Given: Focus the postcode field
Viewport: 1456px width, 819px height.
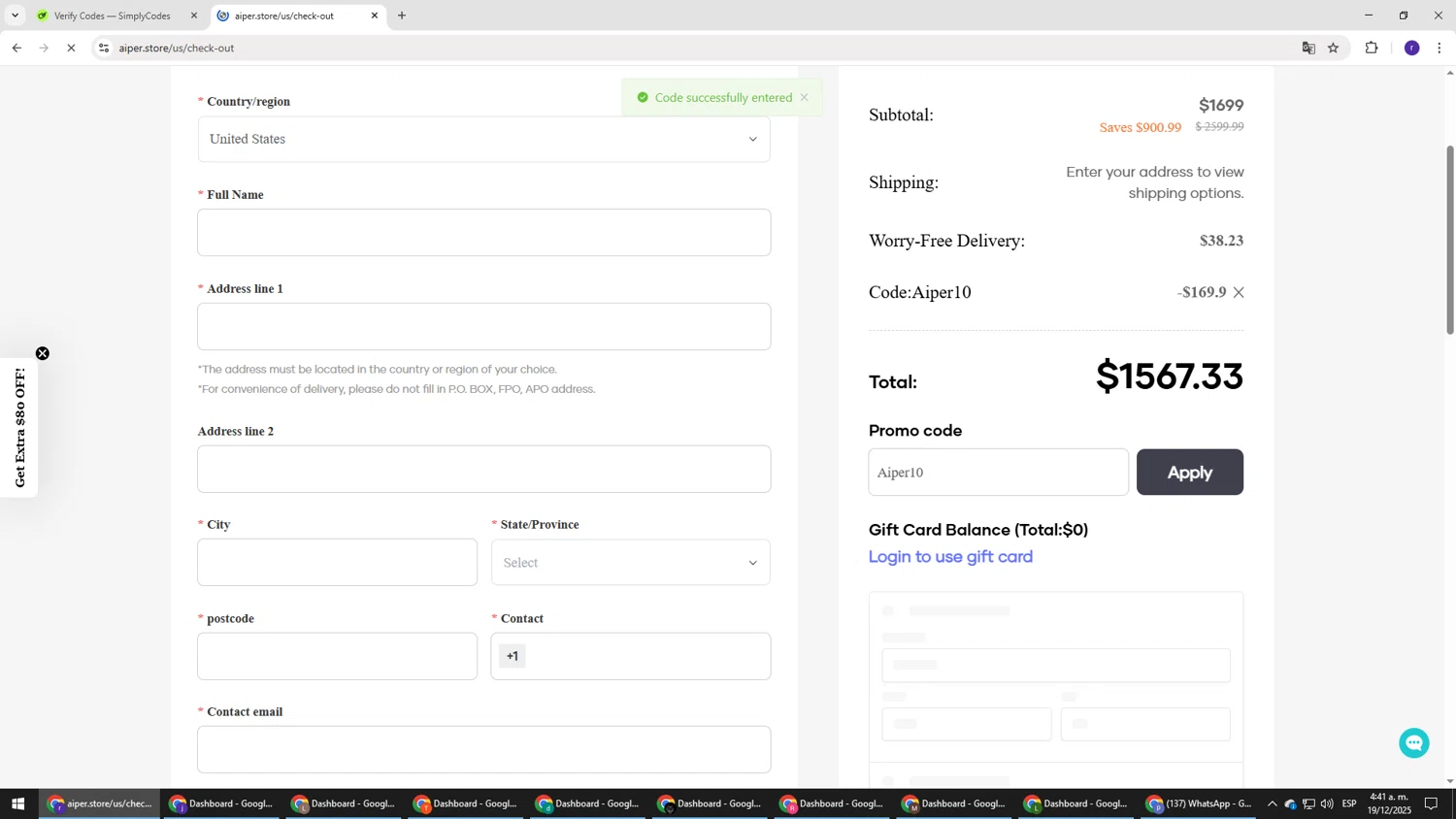Looking at the screenshot, I should pyautogui.click(x=337, y=656).
